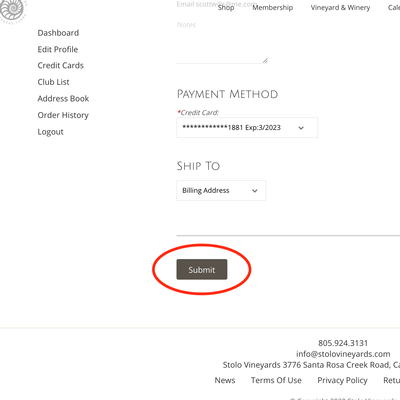This screenshot has width=400, height=400.
Task: Open the Dashboard page
Action: [58, 33]
